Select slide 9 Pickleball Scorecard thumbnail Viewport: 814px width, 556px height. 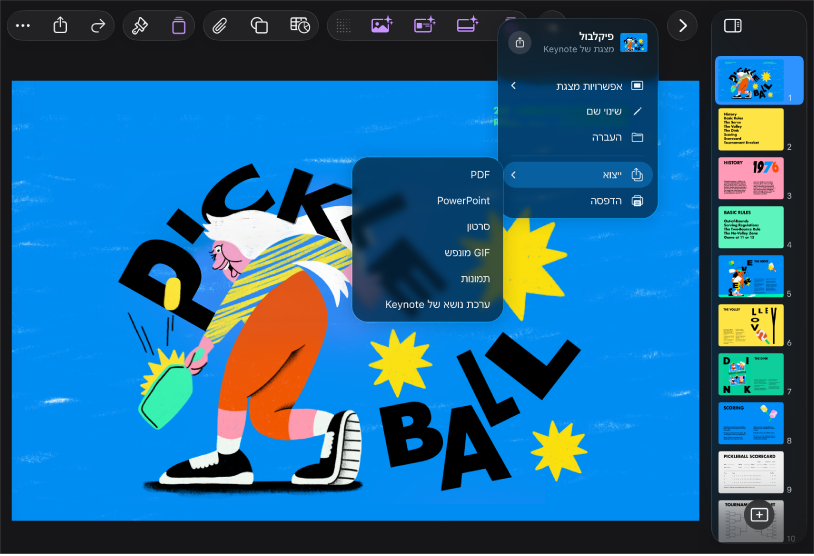751,471
